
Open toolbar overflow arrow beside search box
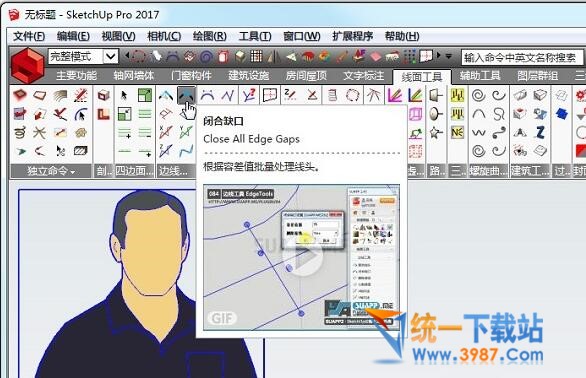point(448,56)
